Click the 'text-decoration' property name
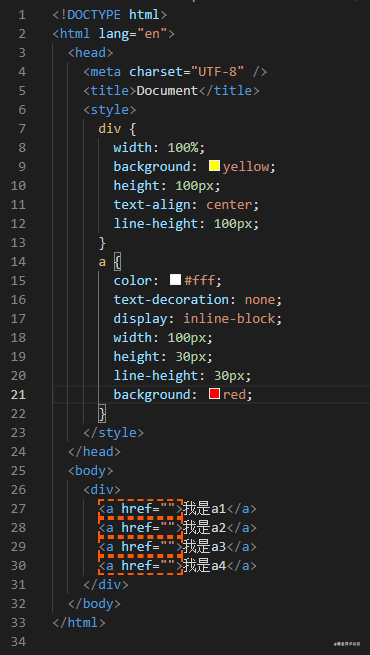The height and width of the screenshot is (655, 370). coord(171,300)
